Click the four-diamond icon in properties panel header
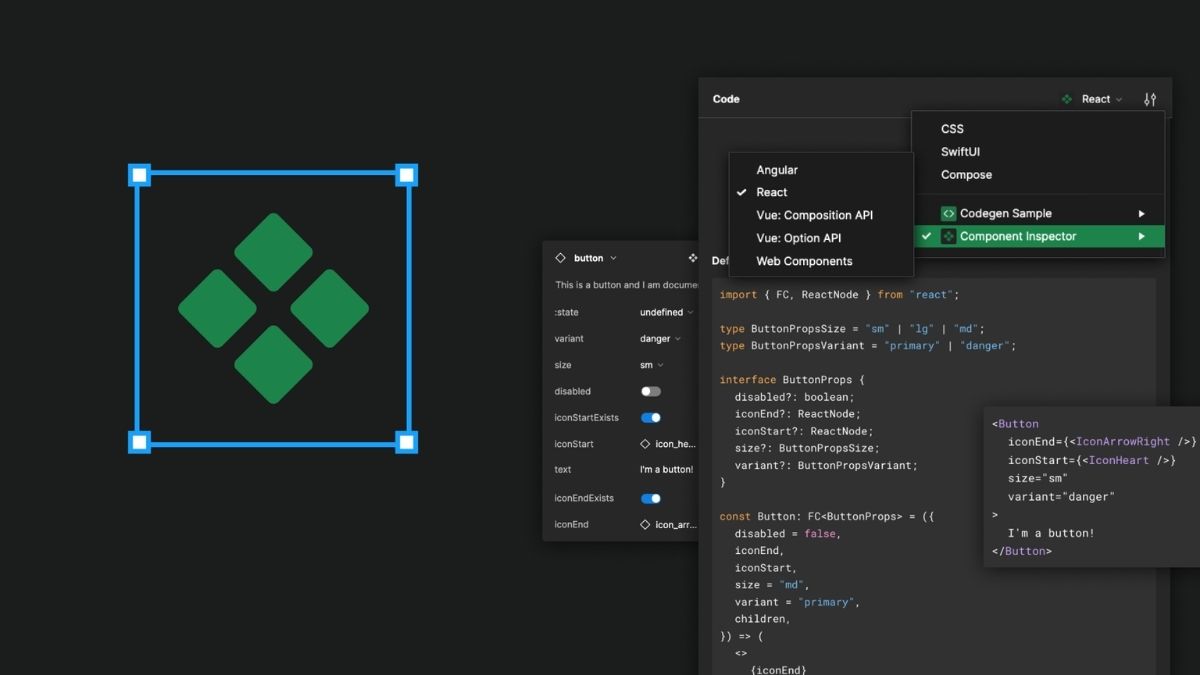This screenshot has width=1200, height=675. pos(693,258)
